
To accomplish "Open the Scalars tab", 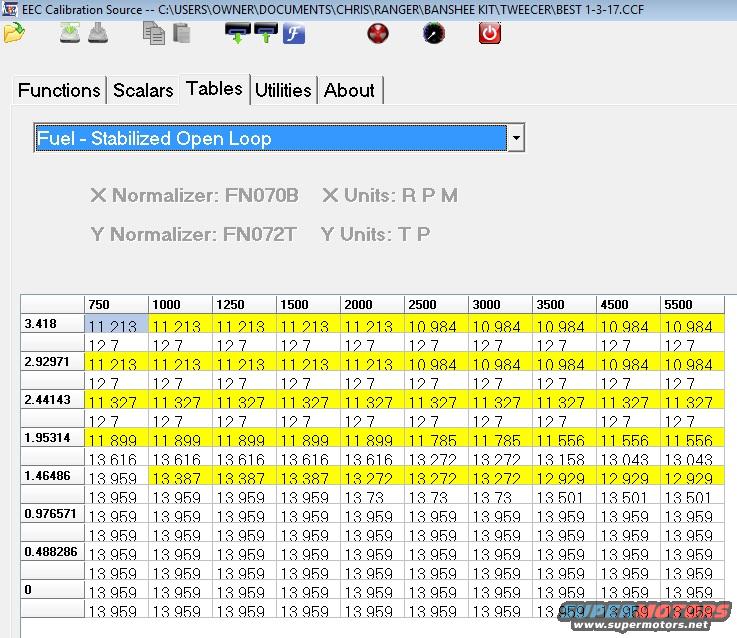I will (x=143, y=90).
